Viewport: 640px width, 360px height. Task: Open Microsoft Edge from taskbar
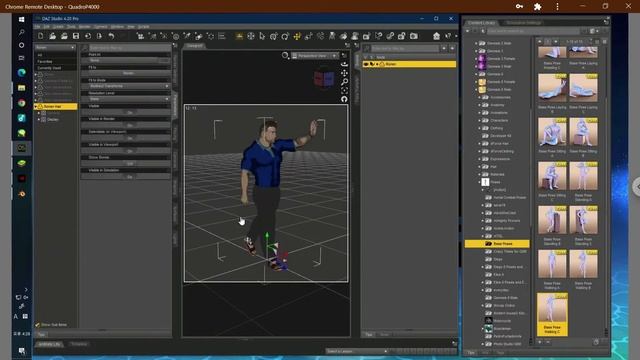click(22, 73)
